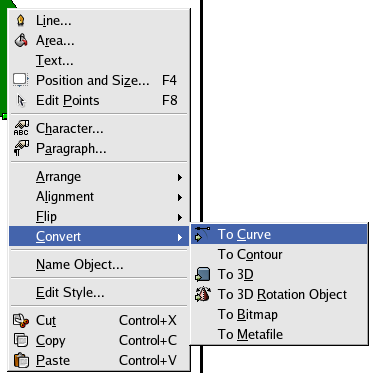373x373 pixels.
Task: Expand the Arrange submenu arrow
Action: (x=180, y=177)
